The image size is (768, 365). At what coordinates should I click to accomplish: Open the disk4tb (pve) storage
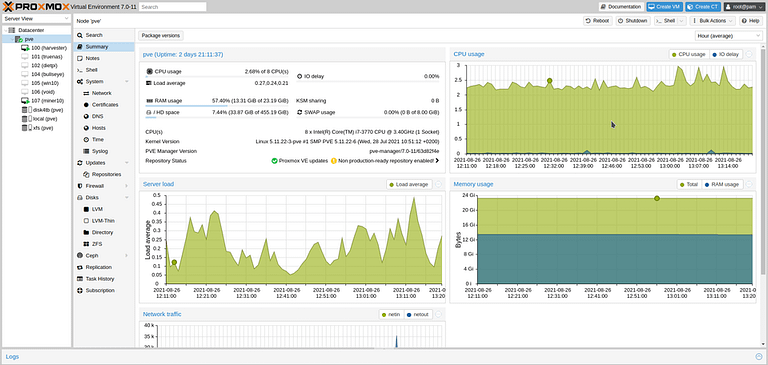pyautogui.click(x=43, y=110)
